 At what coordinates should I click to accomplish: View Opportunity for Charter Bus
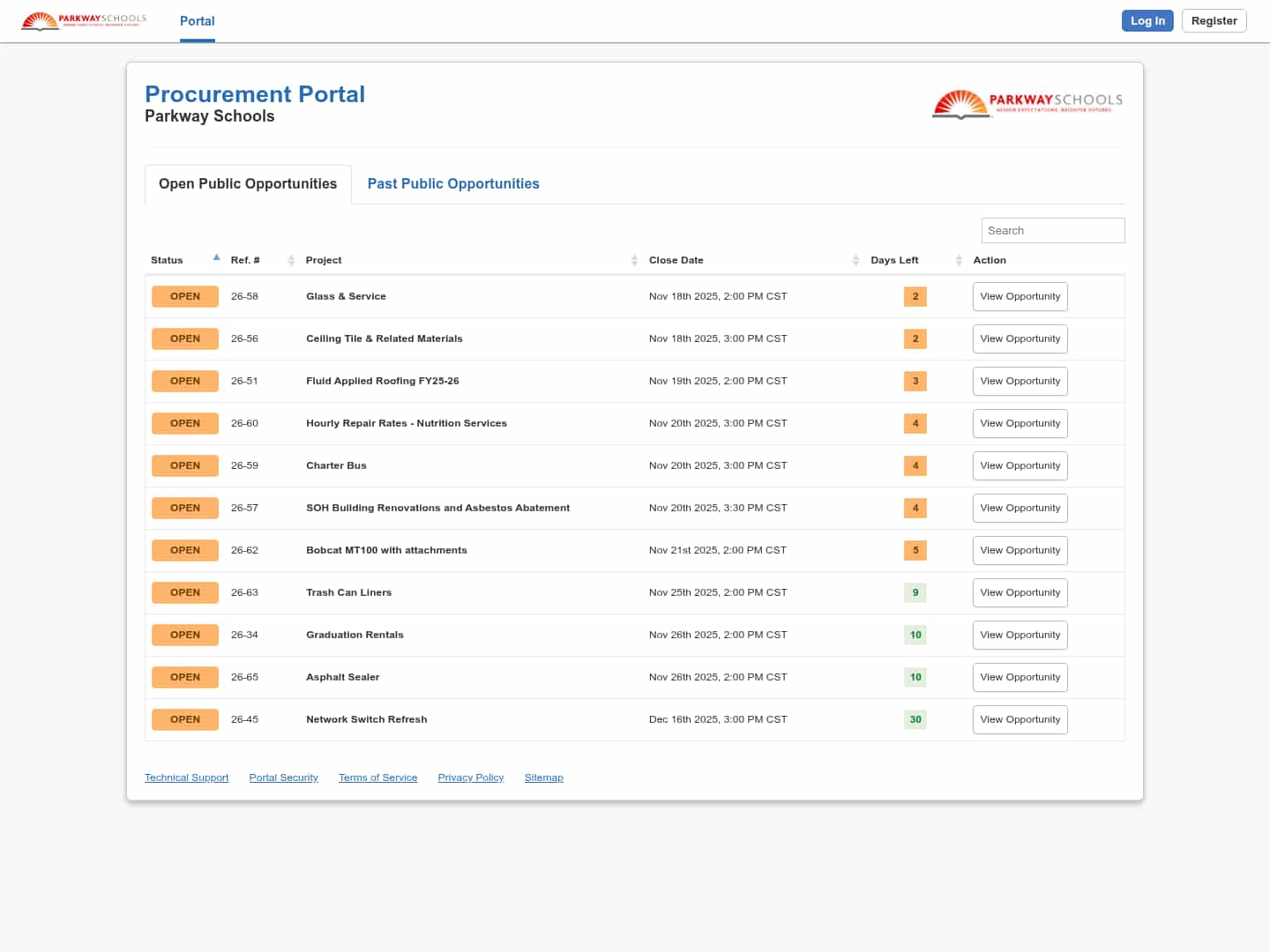pyautogui.click(x=1020, y=466)
